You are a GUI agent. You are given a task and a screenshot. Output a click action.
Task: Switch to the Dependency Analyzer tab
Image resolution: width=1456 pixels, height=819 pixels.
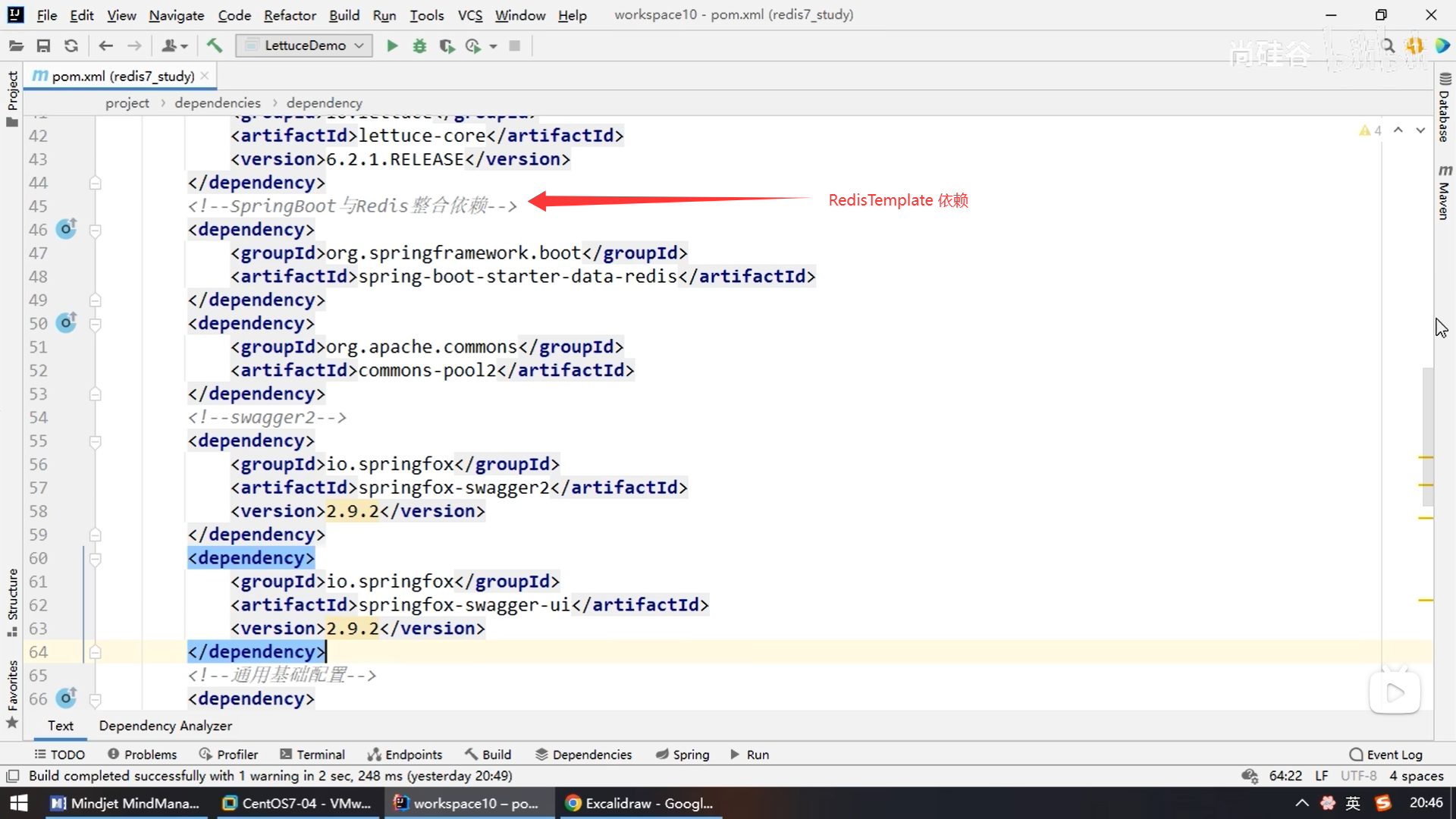(x=165, y=726)
